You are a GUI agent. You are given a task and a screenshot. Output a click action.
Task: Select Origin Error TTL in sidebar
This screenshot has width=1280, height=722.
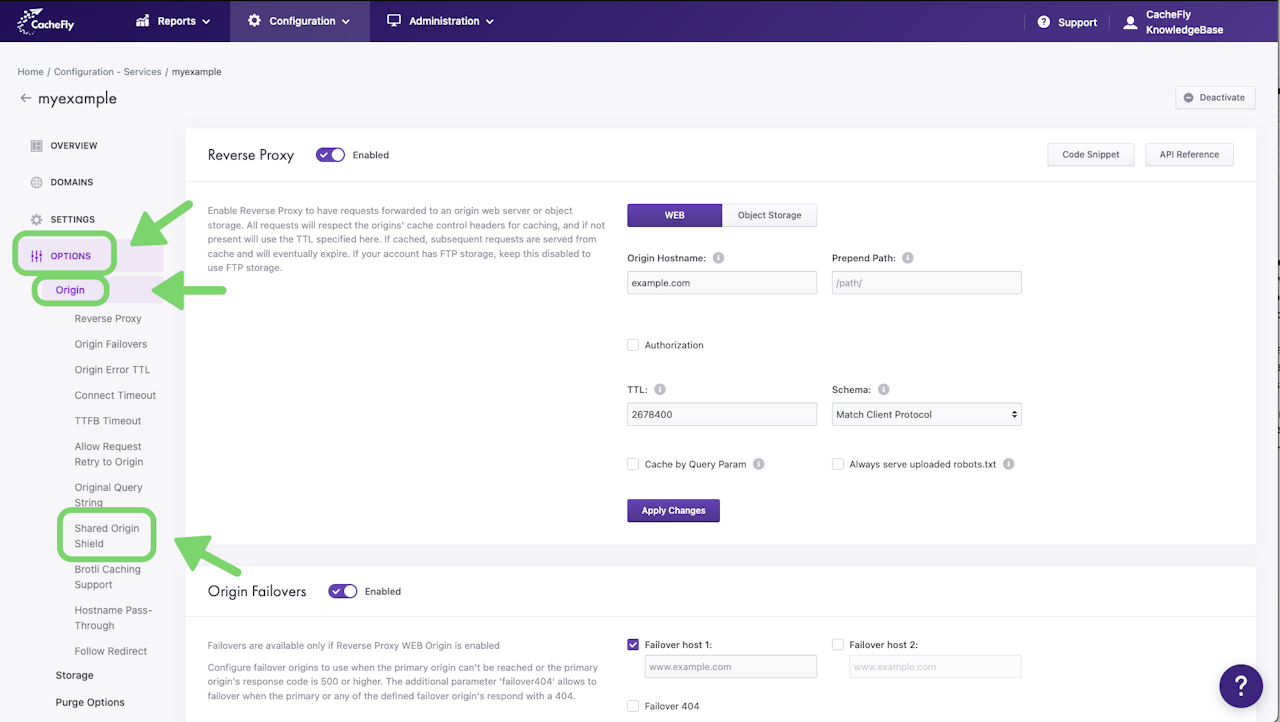(112, 370)
